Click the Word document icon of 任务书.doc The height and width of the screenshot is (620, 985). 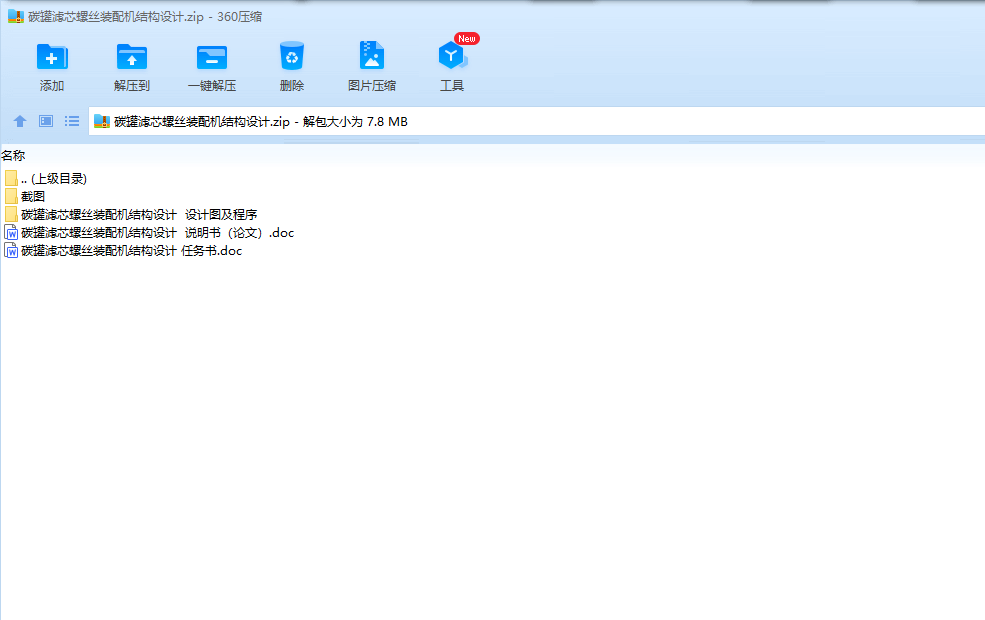11,251
